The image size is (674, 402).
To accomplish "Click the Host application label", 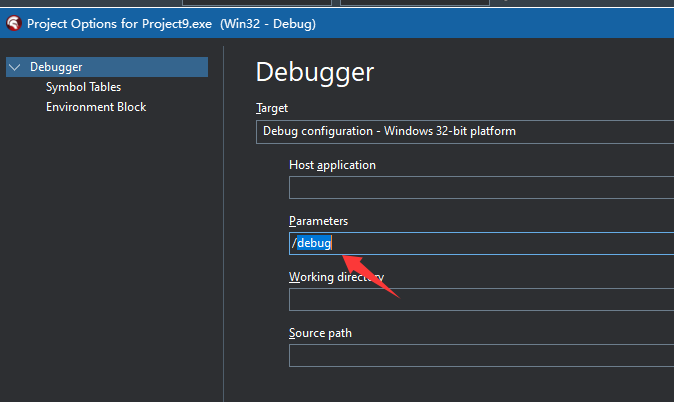I will [x=332, y=165].
